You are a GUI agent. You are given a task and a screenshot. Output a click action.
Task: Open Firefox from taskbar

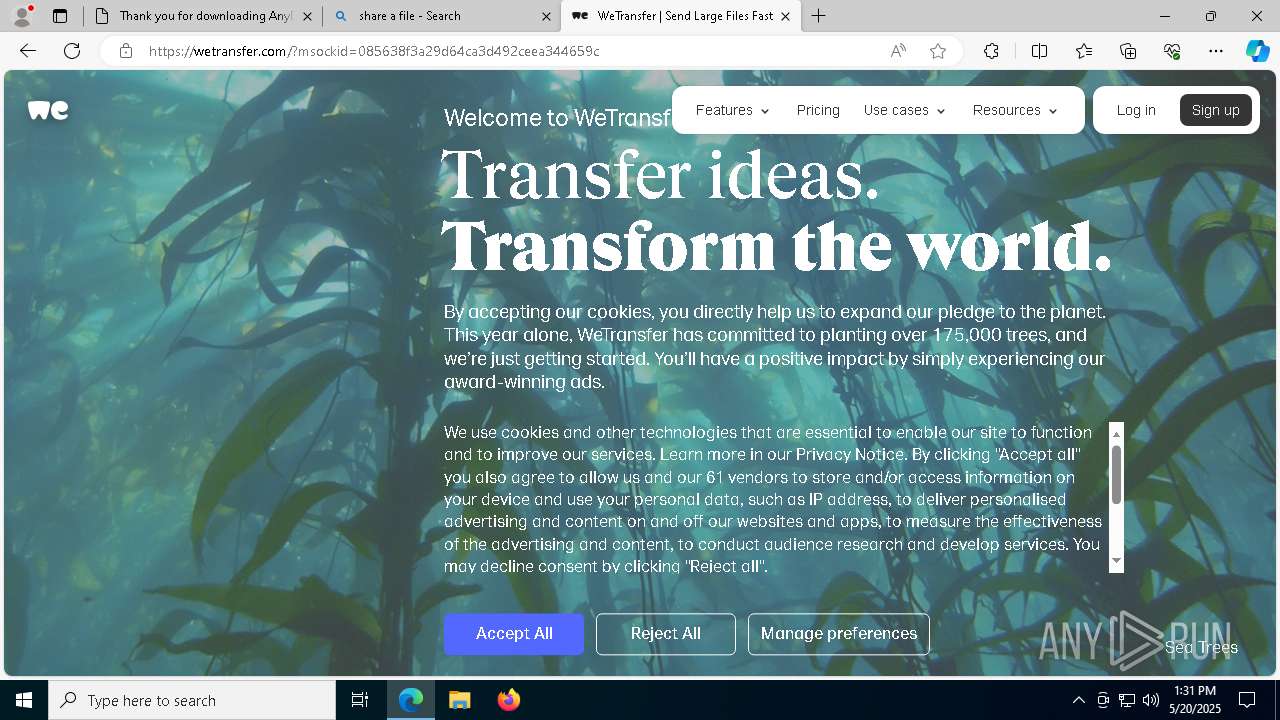[508, 700]
